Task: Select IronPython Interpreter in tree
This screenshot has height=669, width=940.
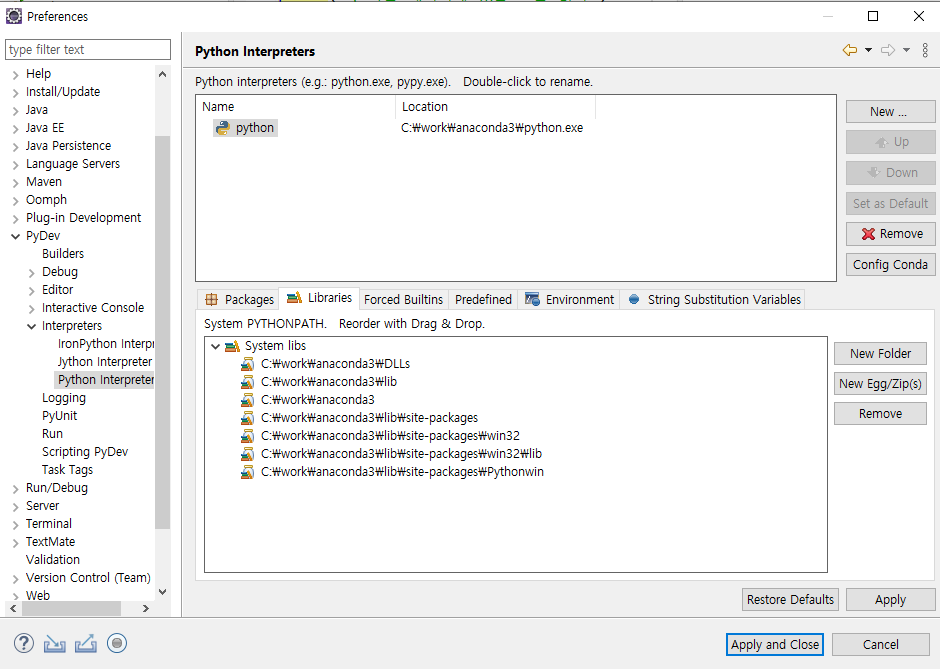Action: coord(106,343)
